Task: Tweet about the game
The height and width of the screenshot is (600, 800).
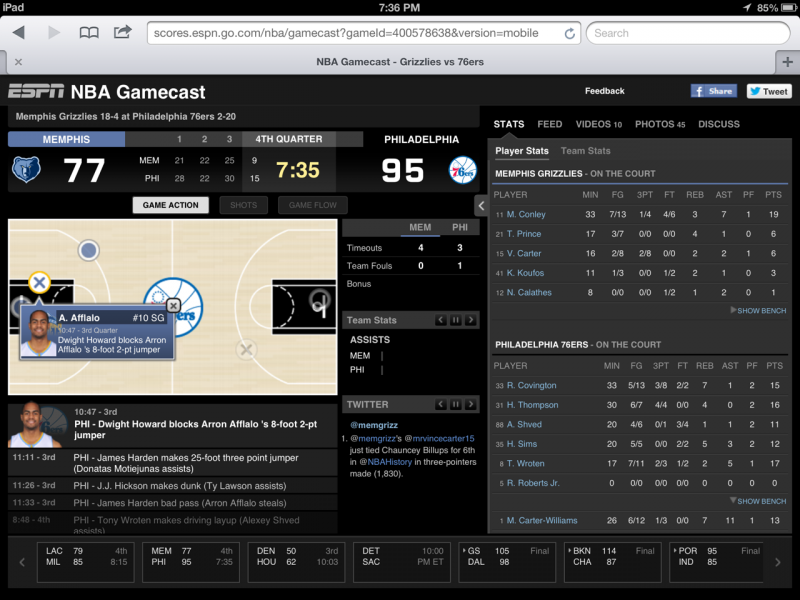Action: pyautogui.click(x=769, y=91)
